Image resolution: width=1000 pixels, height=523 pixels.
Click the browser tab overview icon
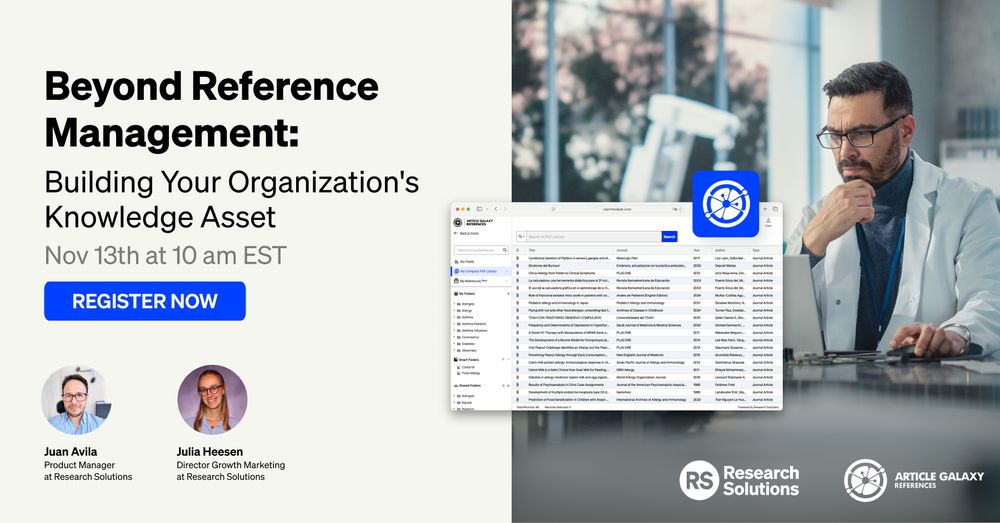776,209
